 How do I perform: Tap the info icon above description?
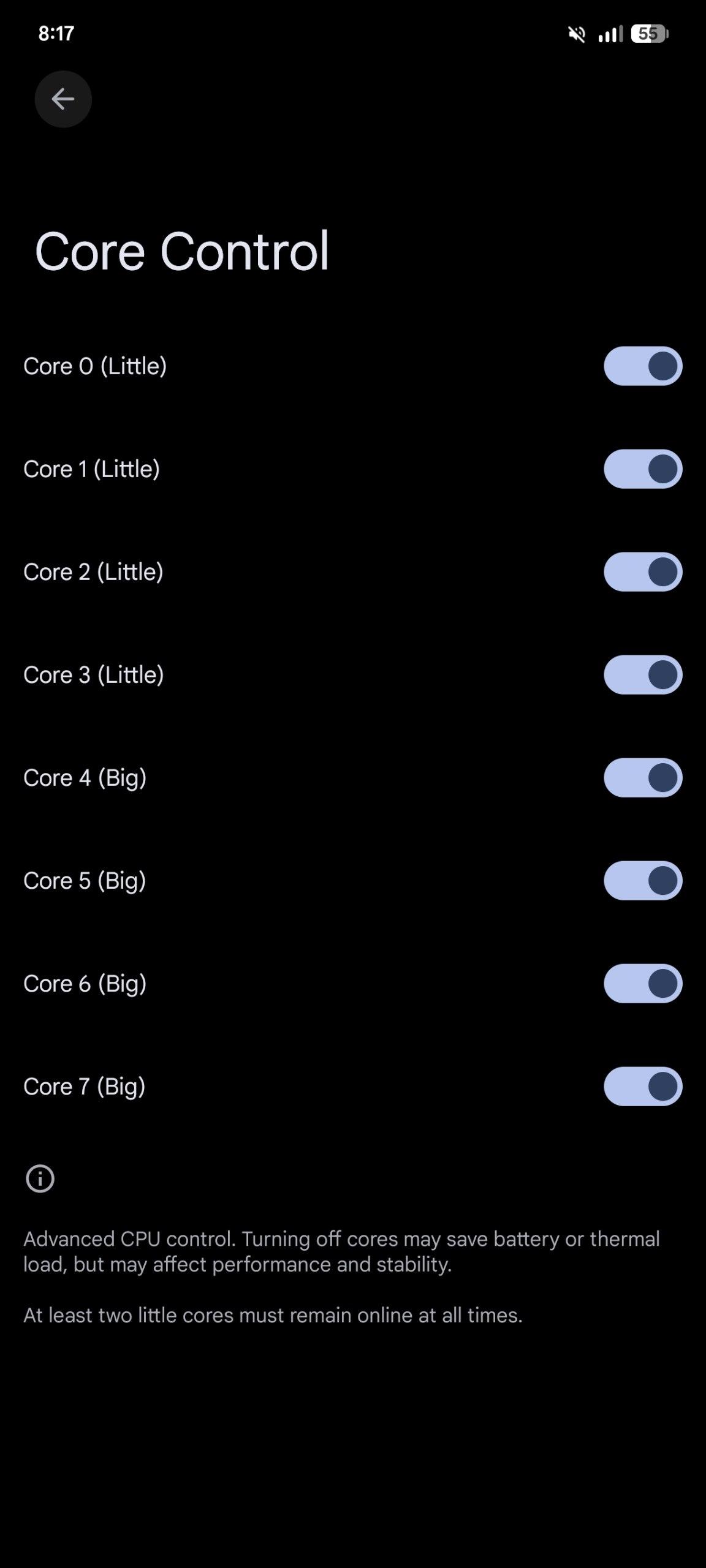40,1178
